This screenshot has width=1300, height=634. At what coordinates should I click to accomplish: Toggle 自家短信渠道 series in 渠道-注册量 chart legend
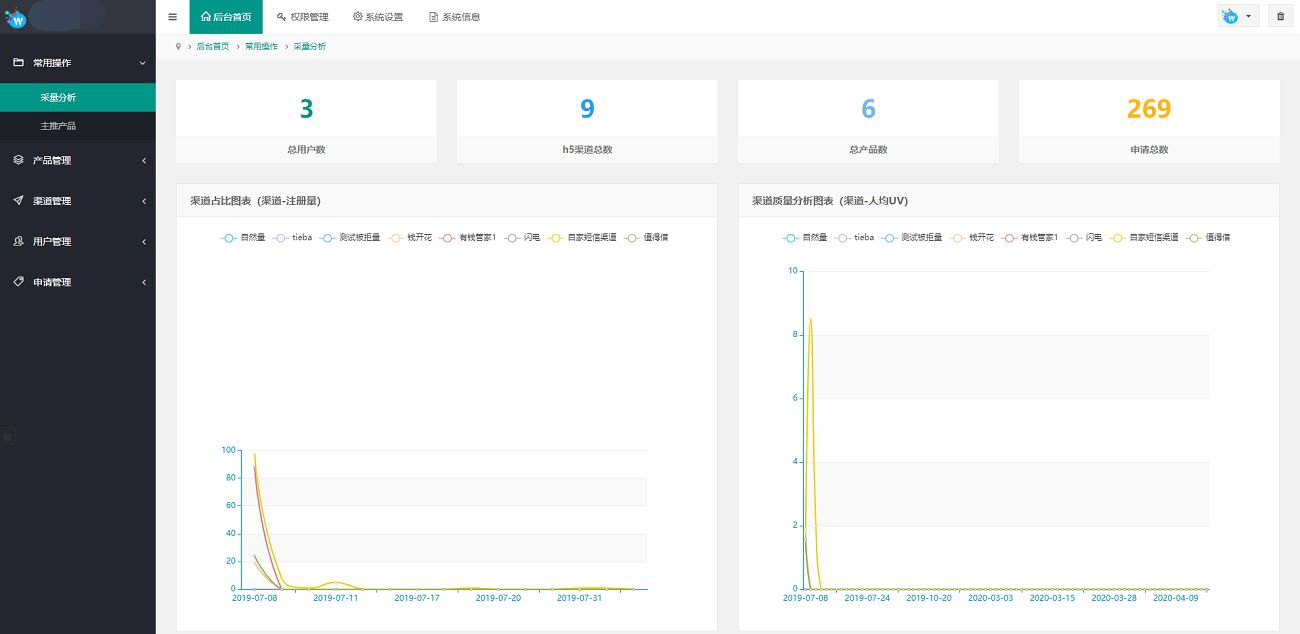tap(582, 238)
